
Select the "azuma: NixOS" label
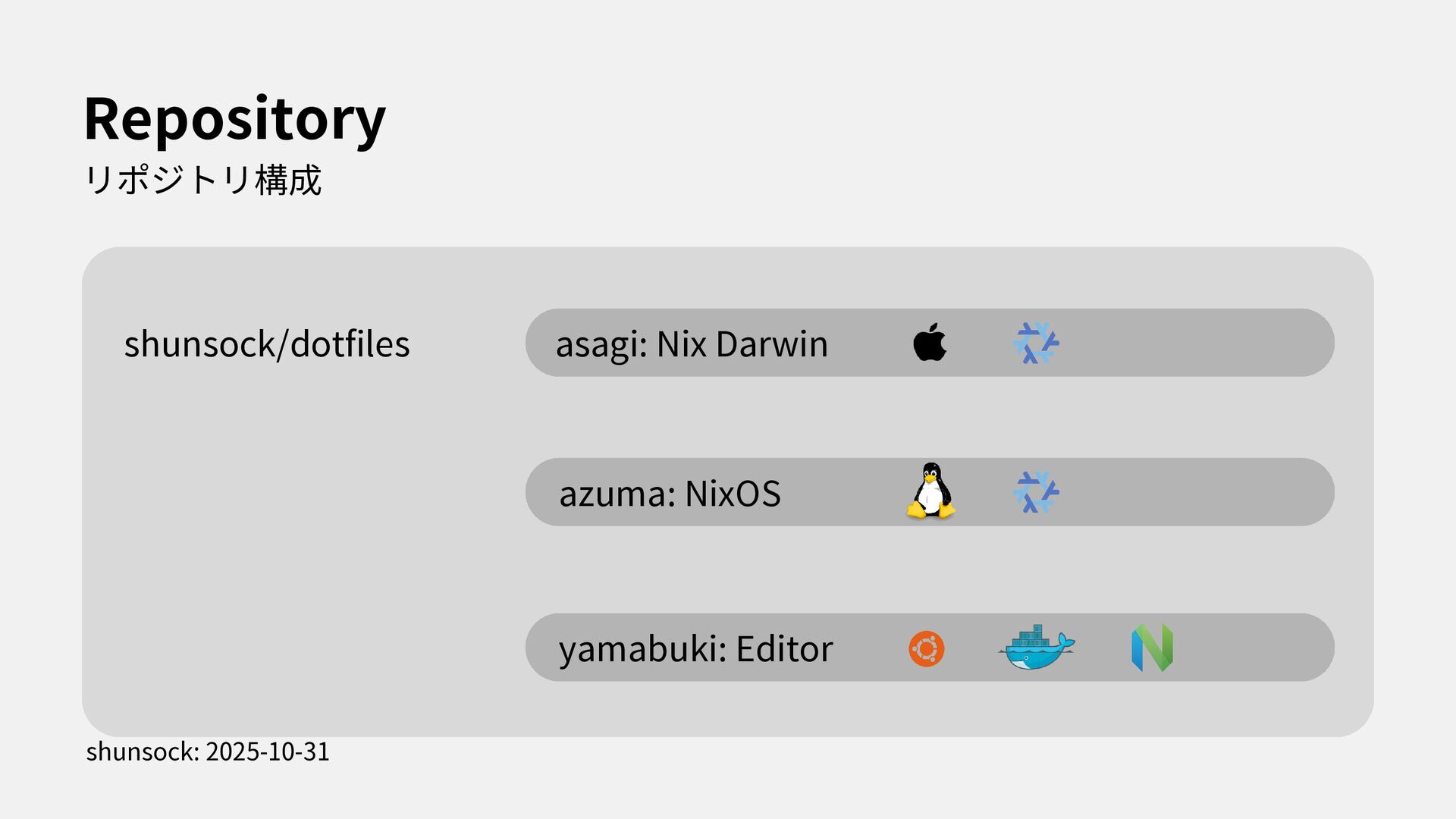pyautogui.click(x=670, y=493)
